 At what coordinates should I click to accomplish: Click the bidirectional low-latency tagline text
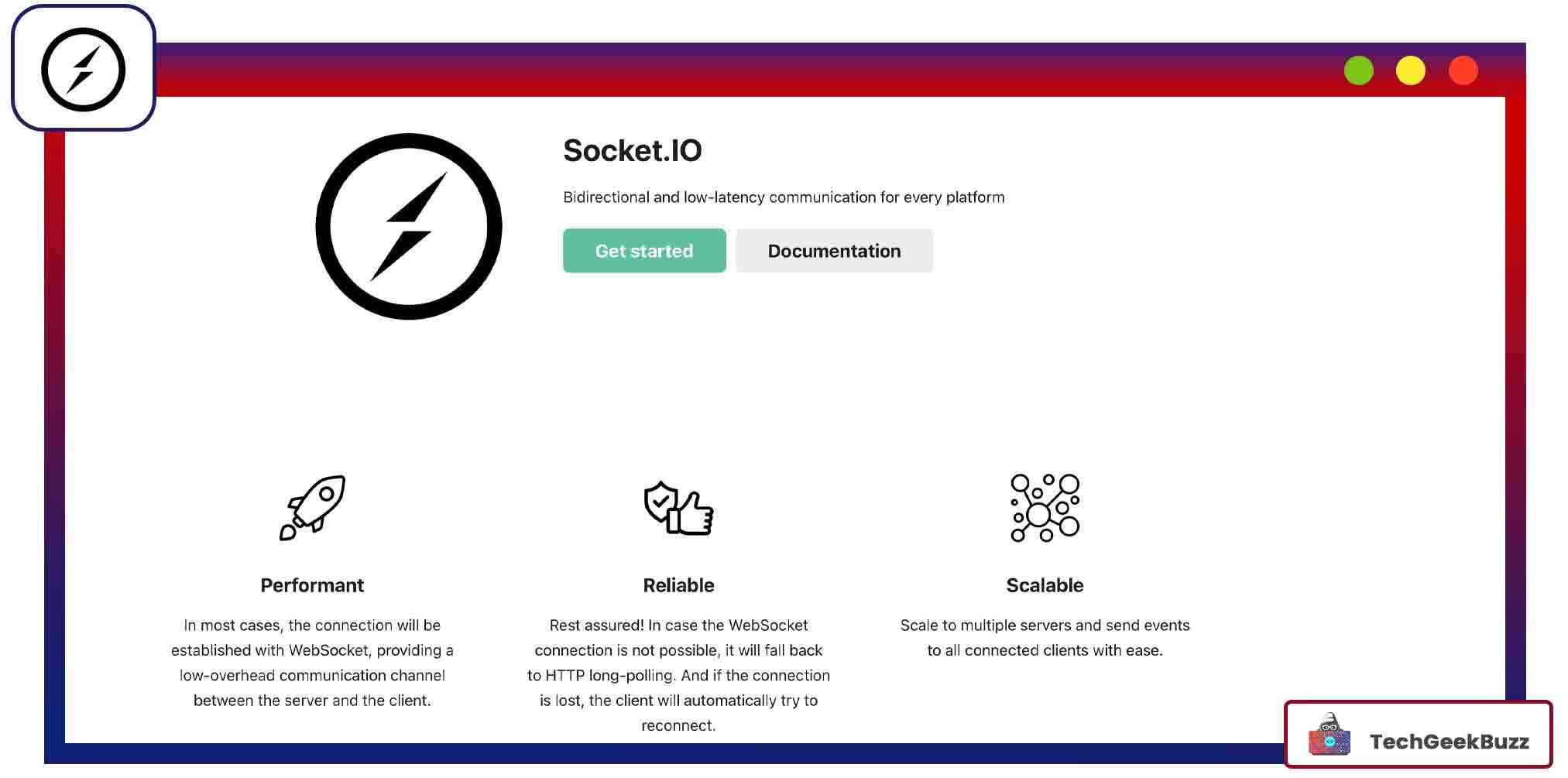(784, 197)
